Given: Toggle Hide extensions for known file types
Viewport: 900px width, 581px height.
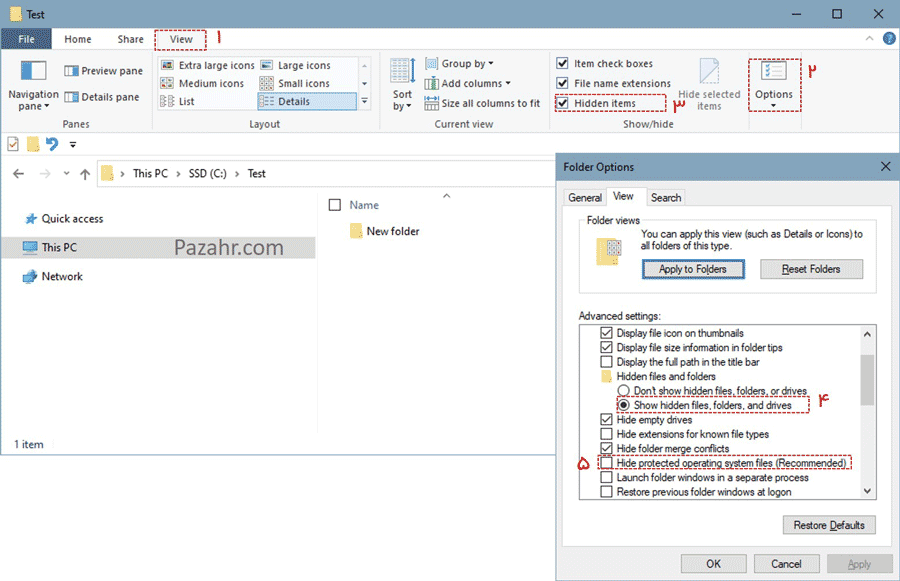Looking at the screenshot, I should 606,434.
